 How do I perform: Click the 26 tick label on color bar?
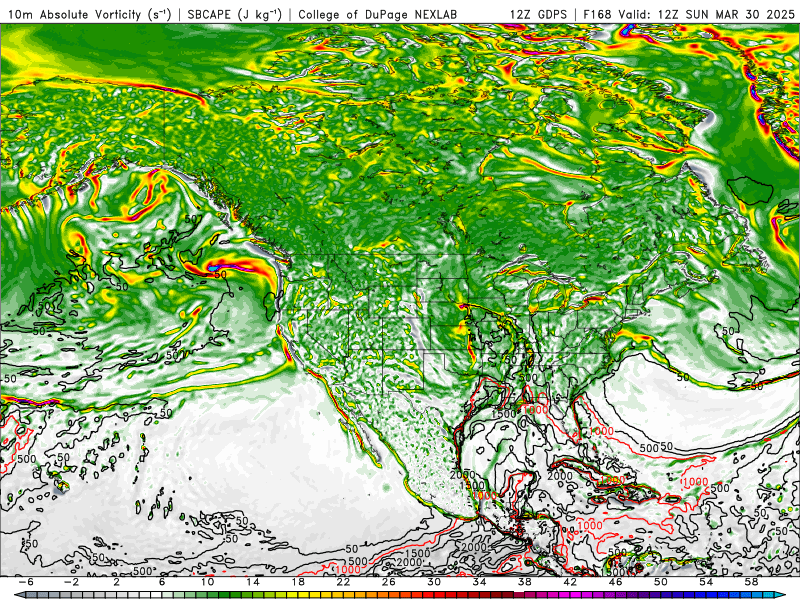[389, 582]
